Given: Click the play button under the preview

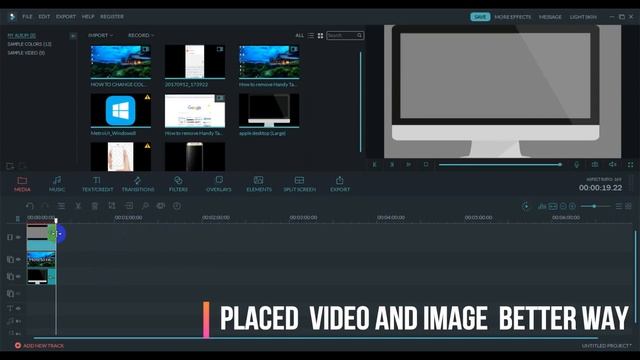Looking at the screenshot, I should (408, 164).
